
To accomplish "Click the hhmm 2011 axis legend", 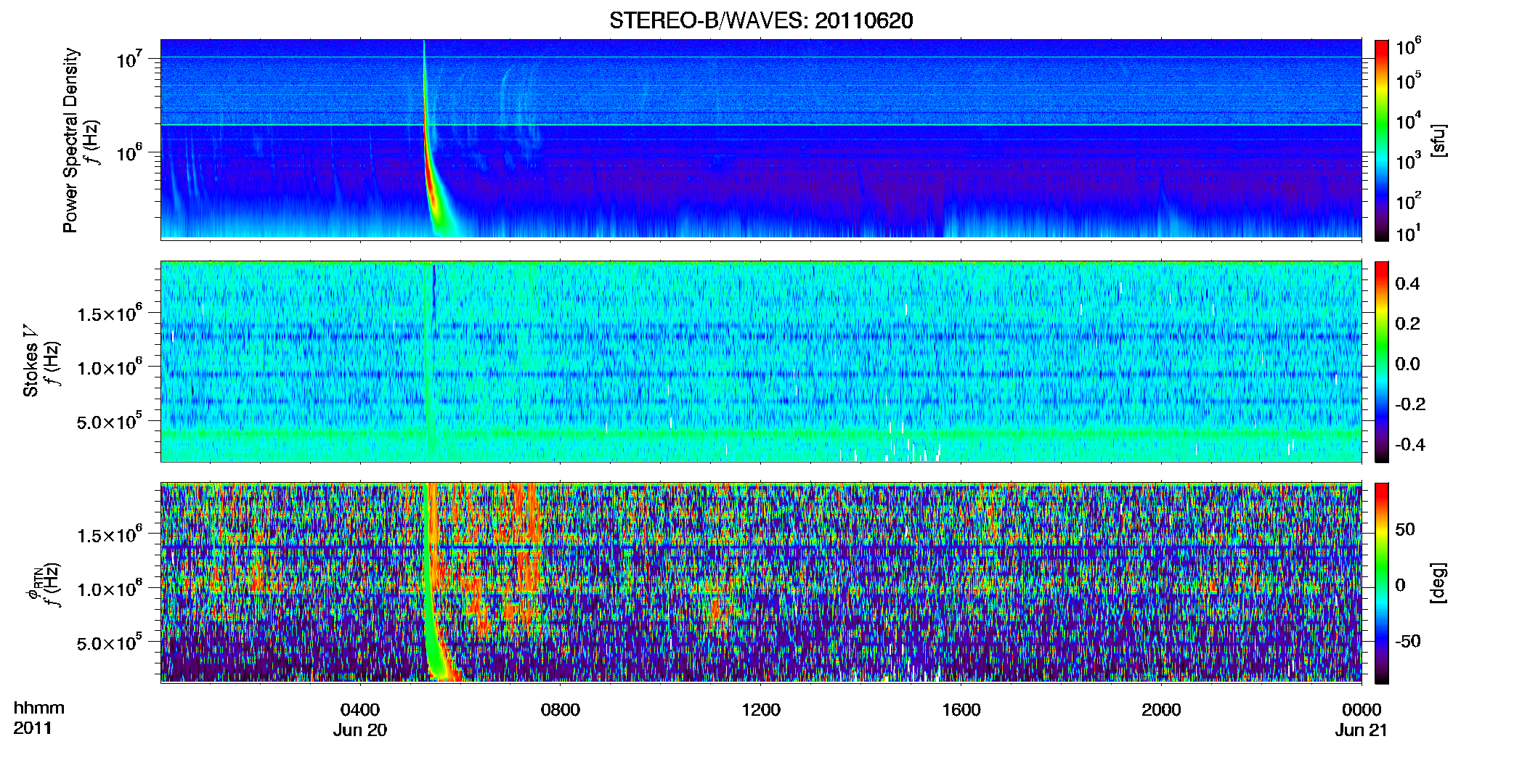I will coord(39,718).
